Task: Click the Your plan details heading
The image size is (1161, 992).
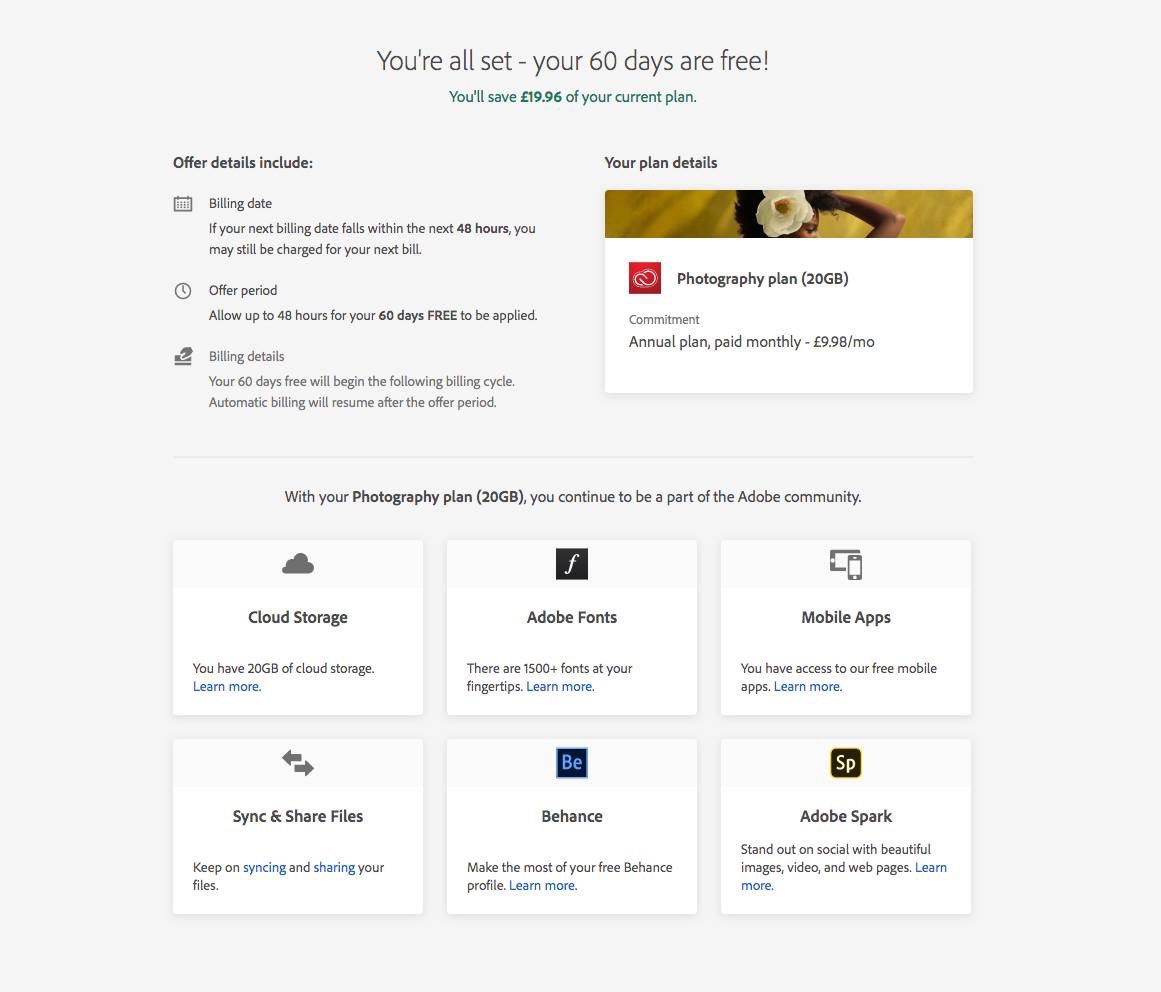Action: pos(660,163)
